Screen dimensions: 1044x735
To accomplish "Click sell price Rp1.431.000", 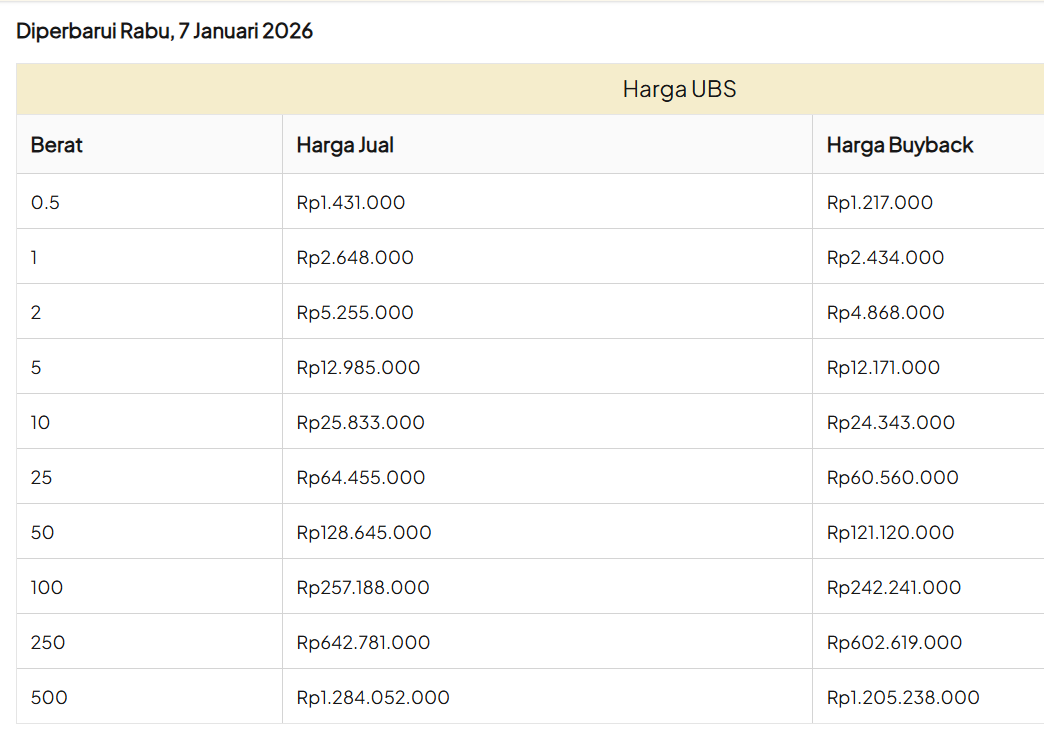I will pos(351,203).
